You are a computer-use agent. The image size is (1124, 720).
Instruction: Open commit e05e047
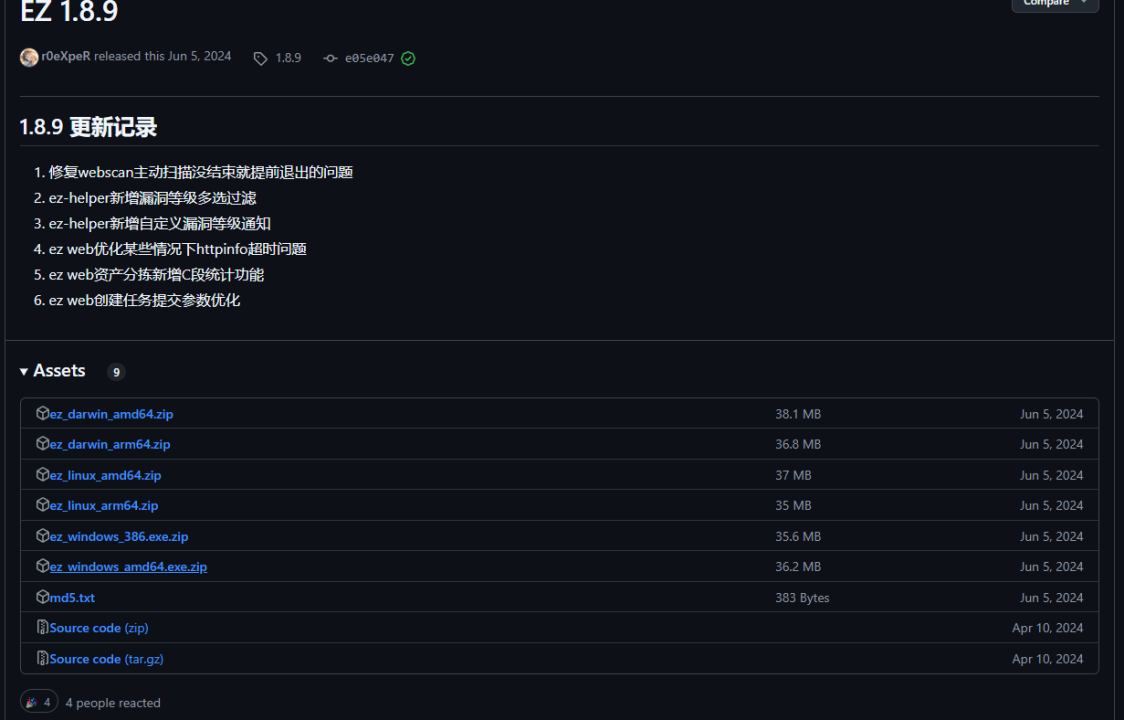point(369,58)
